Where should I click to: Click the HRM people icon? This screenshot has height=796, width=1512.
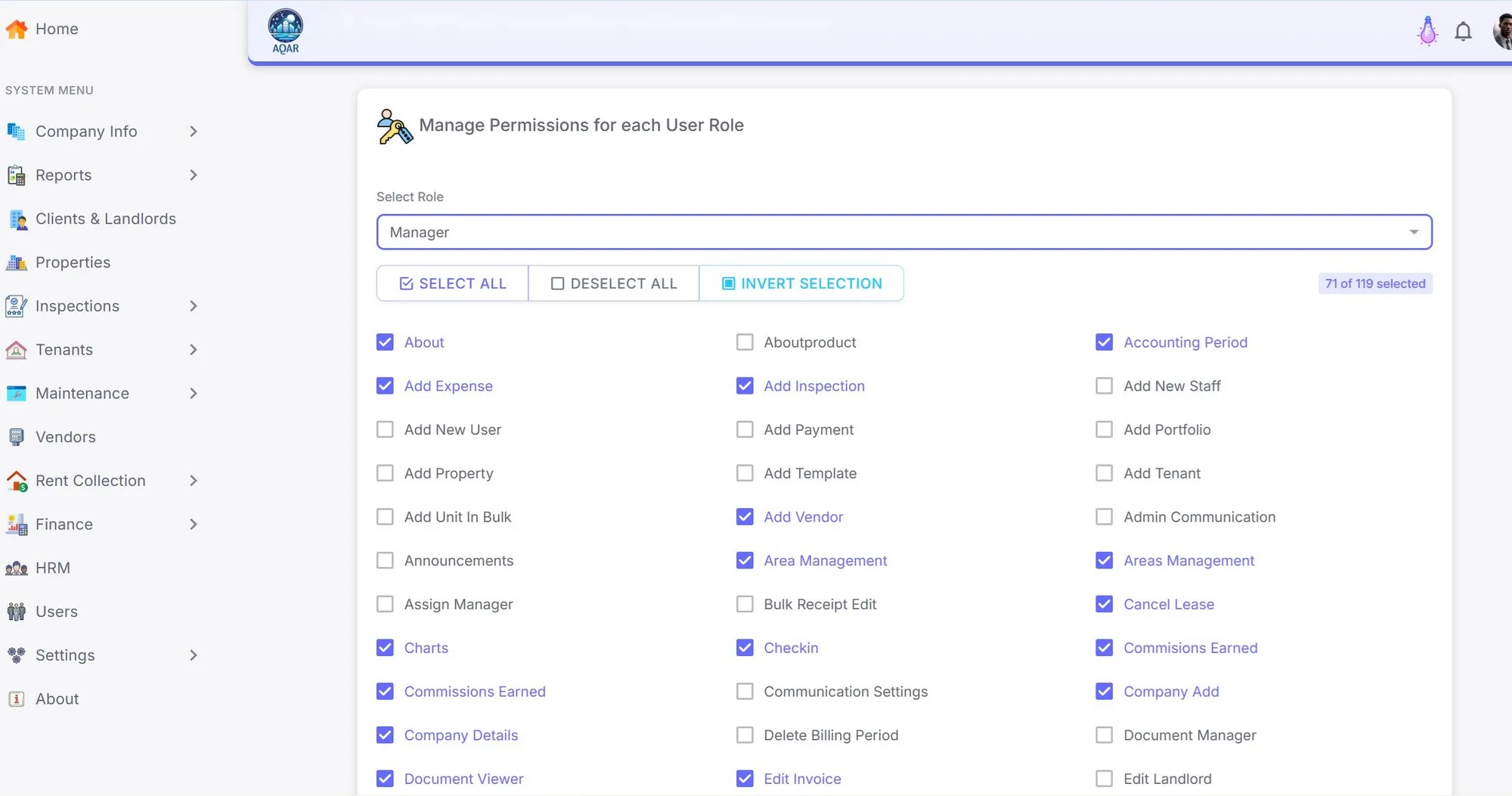pos(16,568)
